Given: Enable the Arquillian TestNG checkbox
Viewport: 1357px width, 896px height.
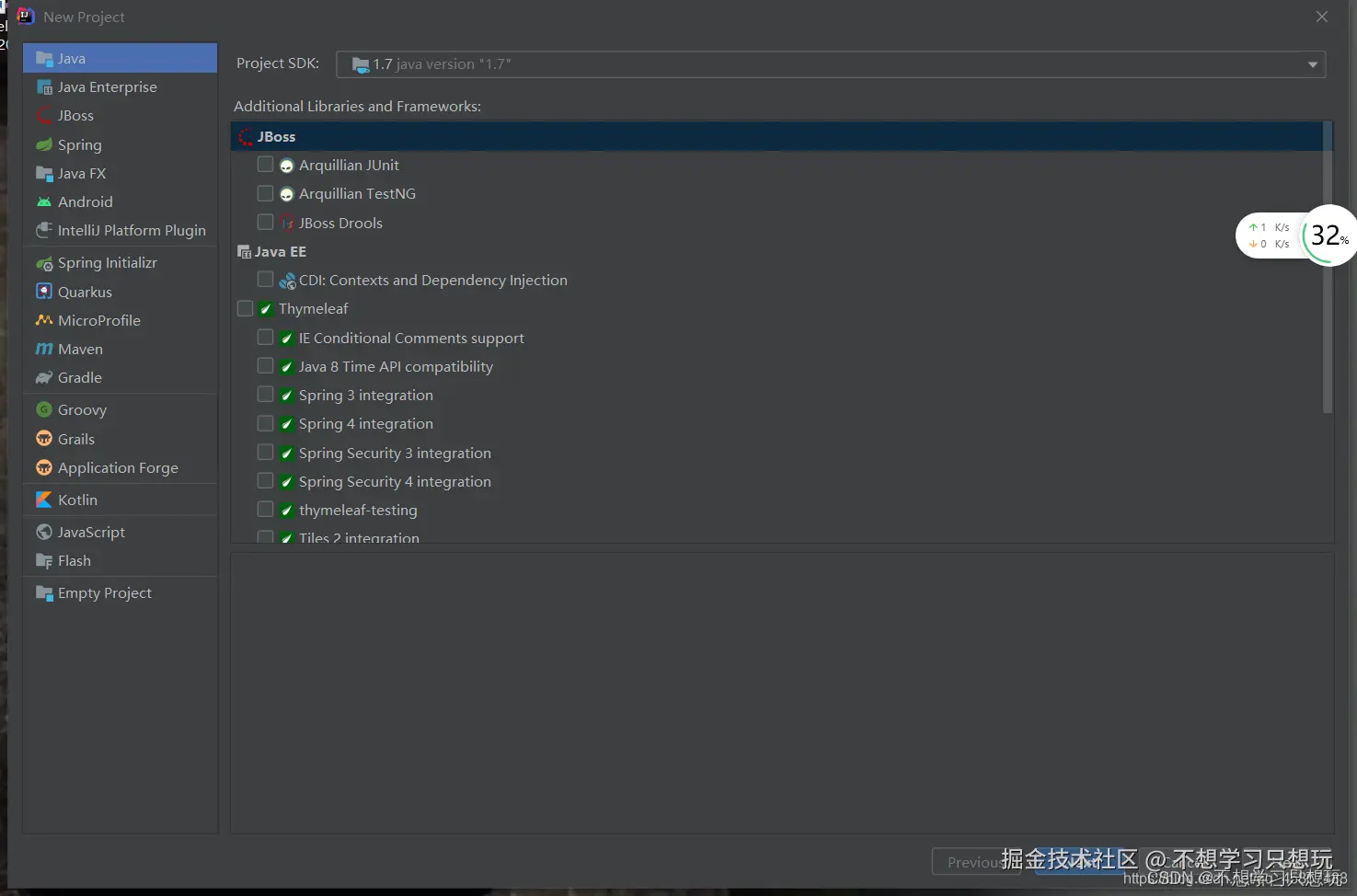Looking at the screenshot, I should pos(265,193).
